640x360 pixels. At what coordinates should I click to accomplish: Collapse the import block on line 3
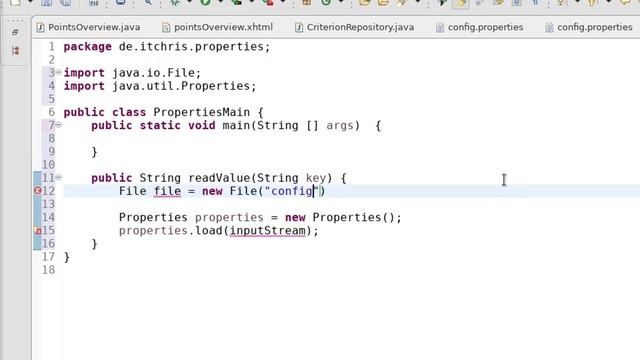[58, 73]
